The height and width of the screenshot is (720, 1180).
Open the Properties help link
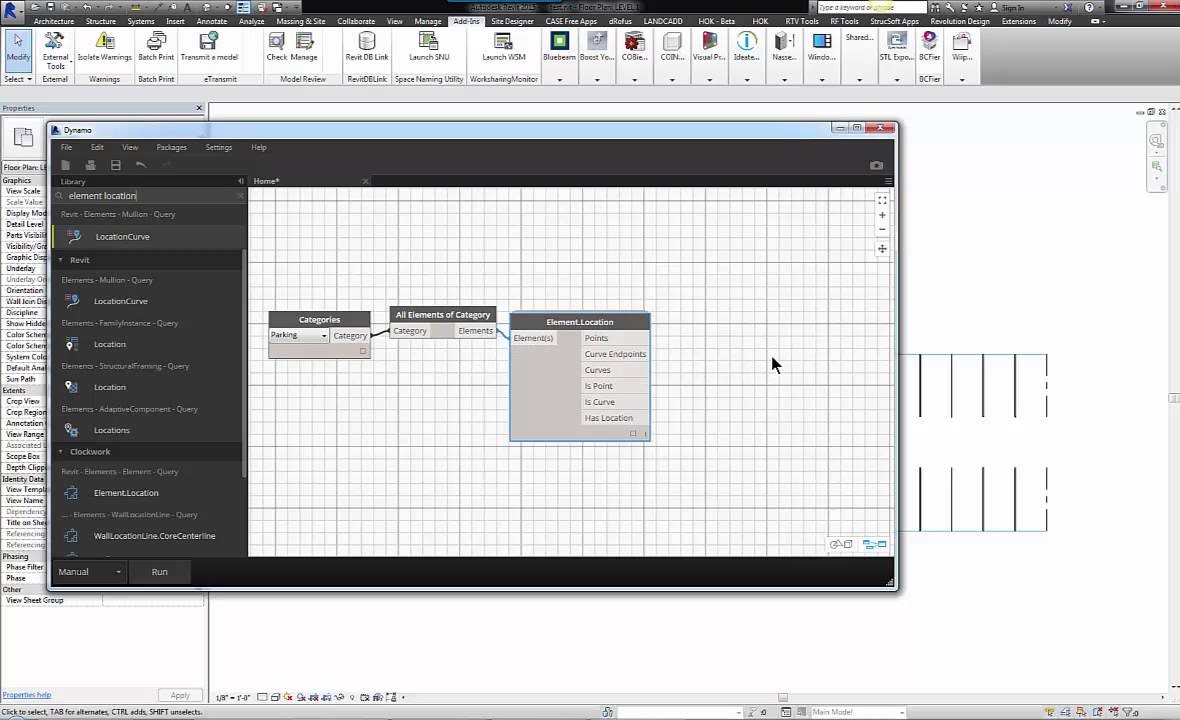point(27,694)
